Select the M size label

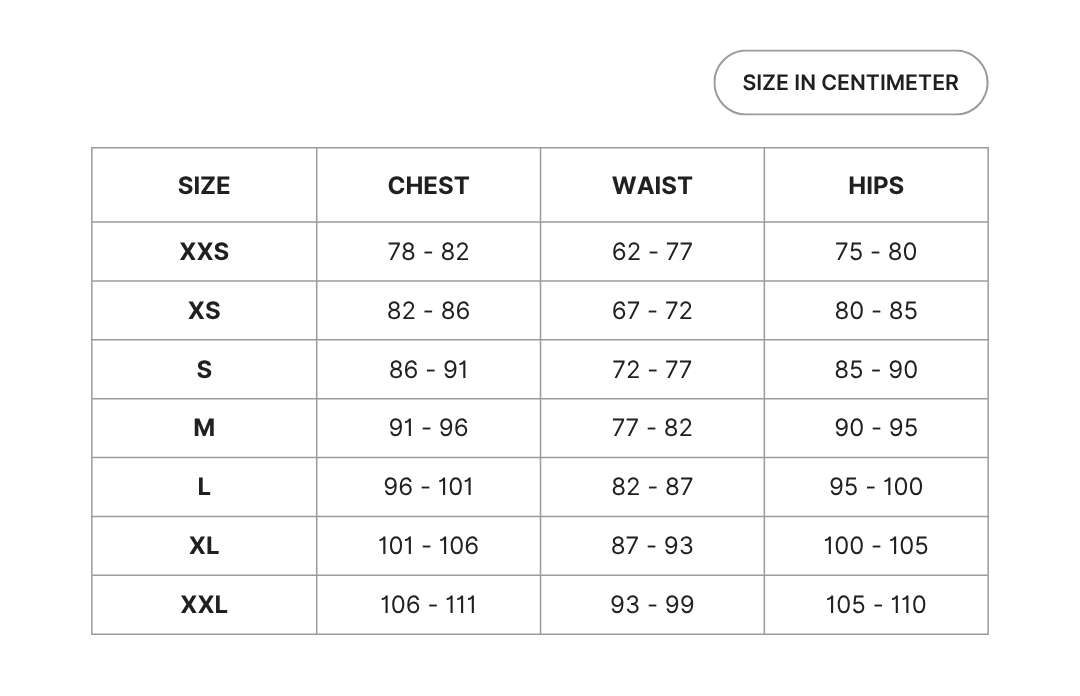(x=204, y=428)
